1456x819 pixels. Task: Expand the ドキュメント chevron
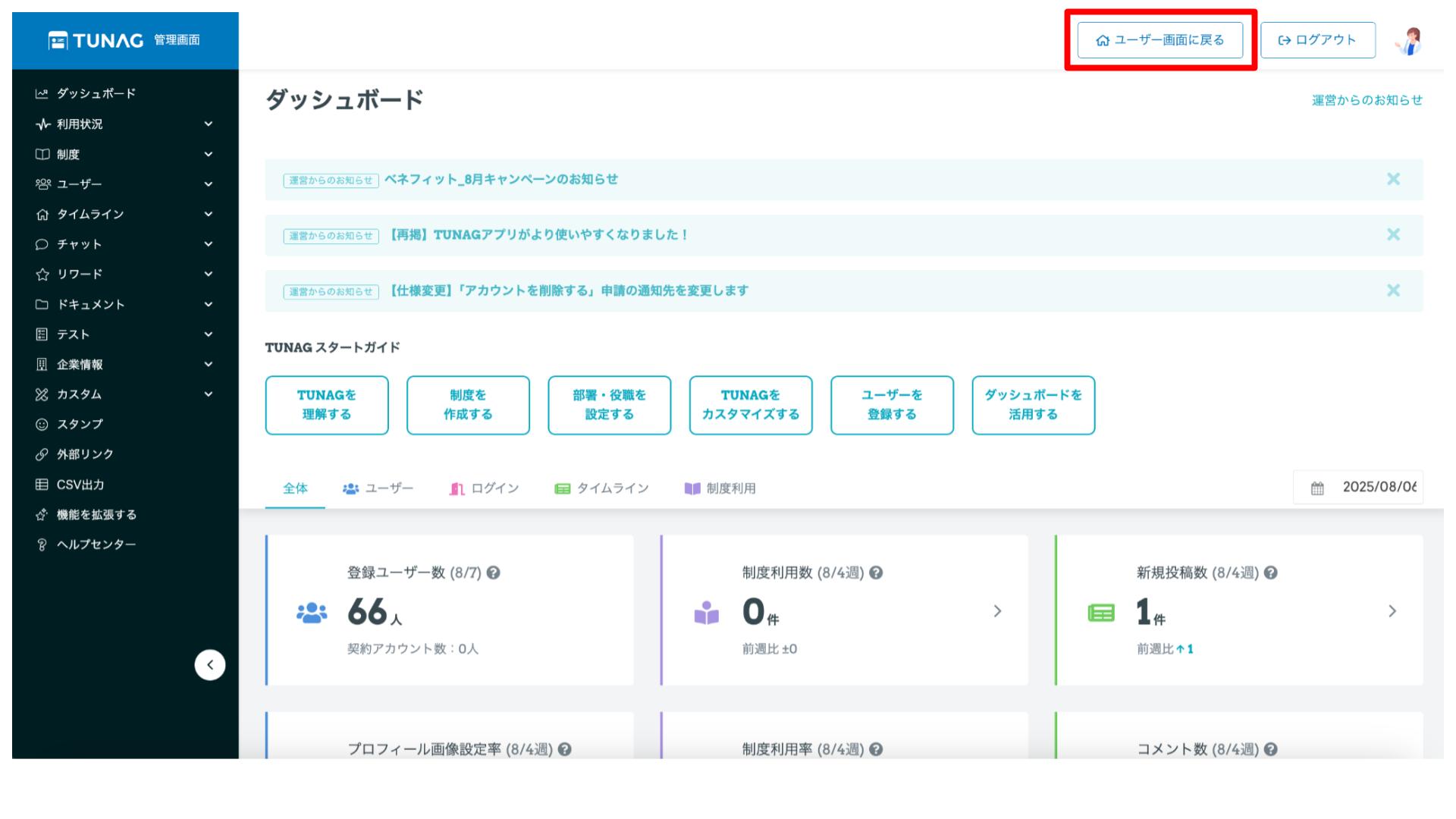pyautogui.click(x=209, y=304)
